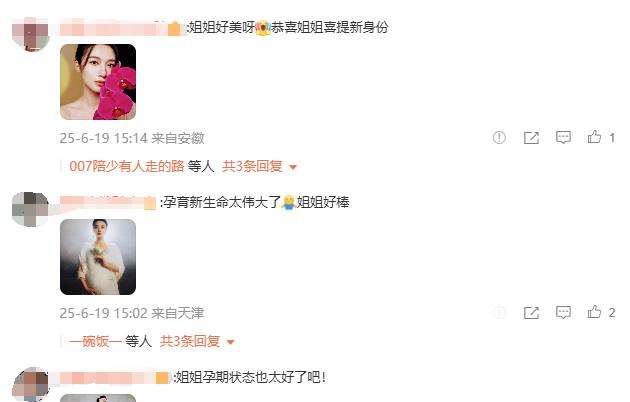Expand 共3条回复 under the Anhui comment
Viewport: 630px width, 402px height.
point(252,166)
